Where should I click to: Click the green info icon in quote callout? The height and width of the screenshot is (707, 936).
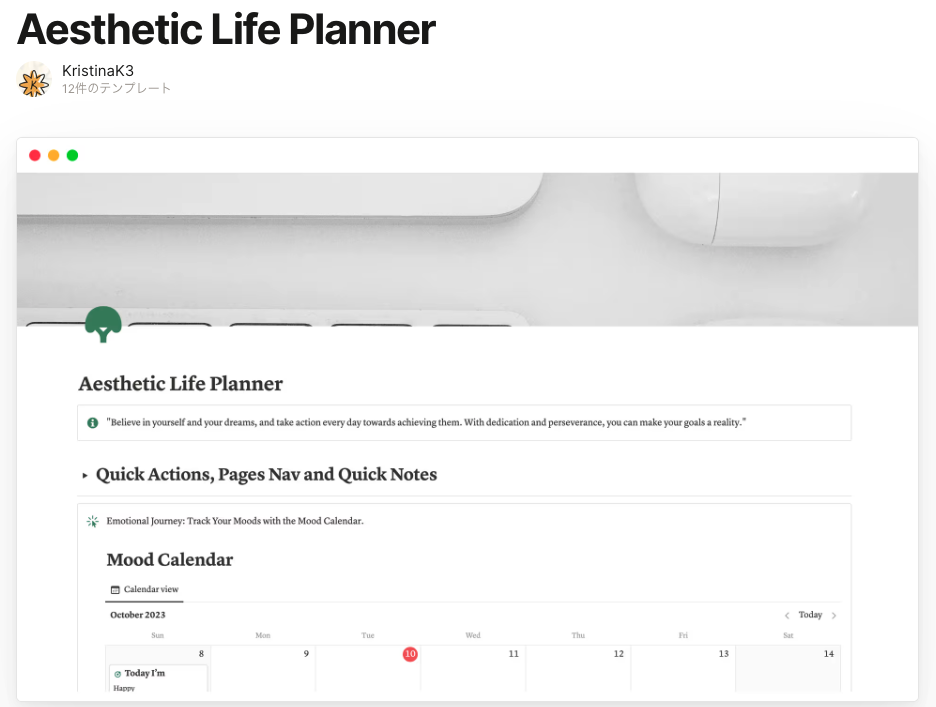coord(93,423)
